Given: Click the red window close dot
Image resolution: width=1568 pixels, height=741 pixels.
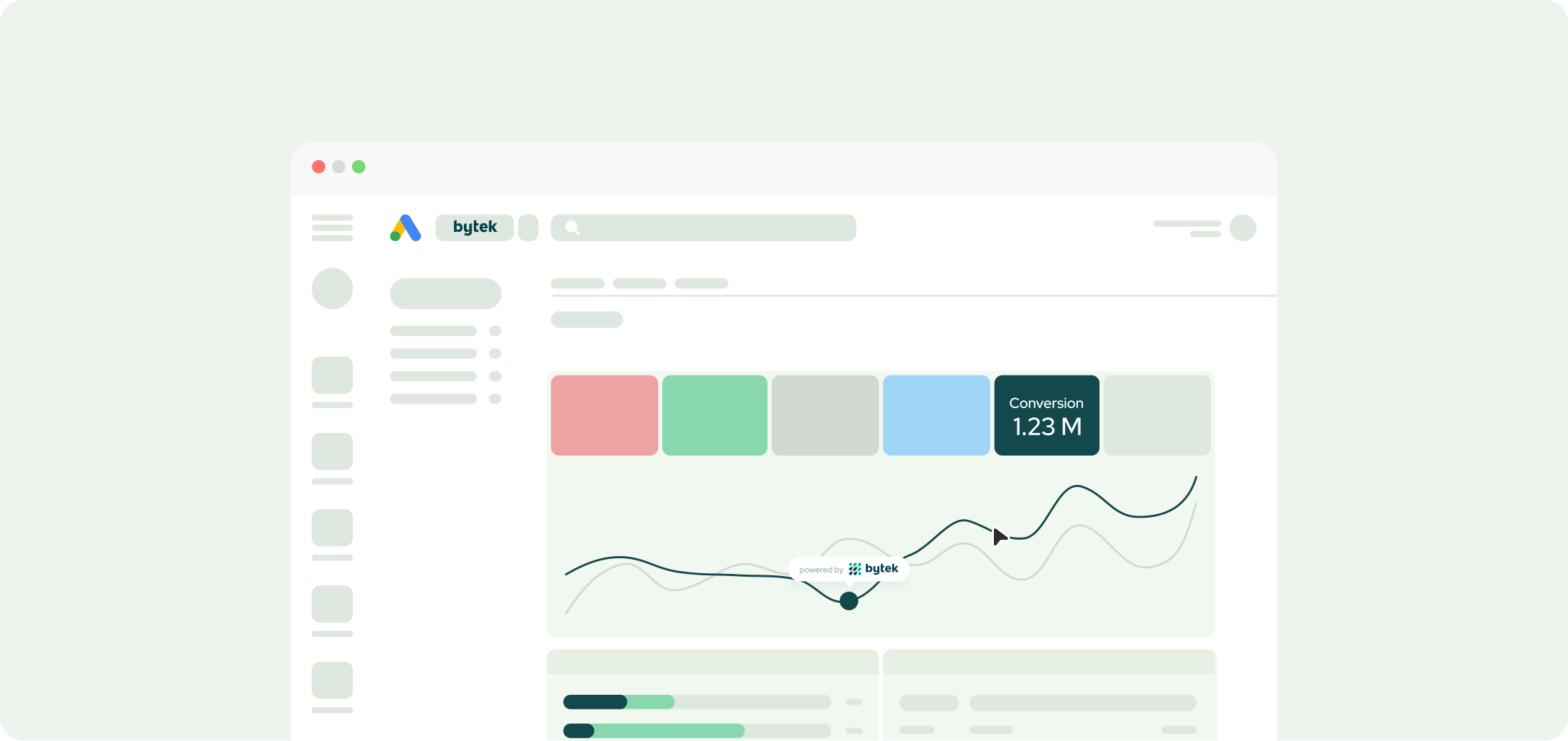Looking at the screenshot, I should 319,166.
